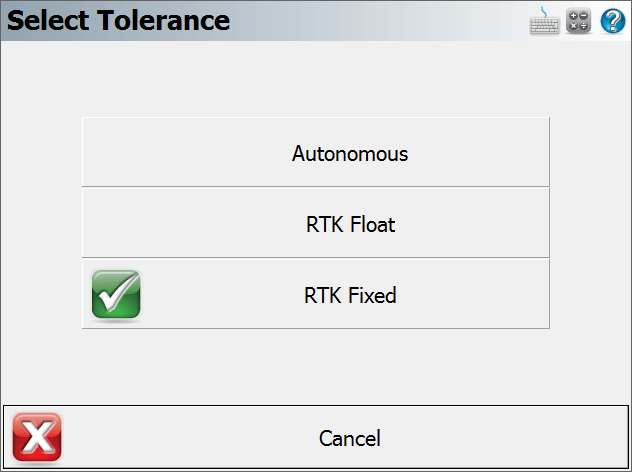The width and height of the screenshot is (632, 472).
Task: Dismiss dialog with the bottom Cancel bar
Action: pos(316,437)
